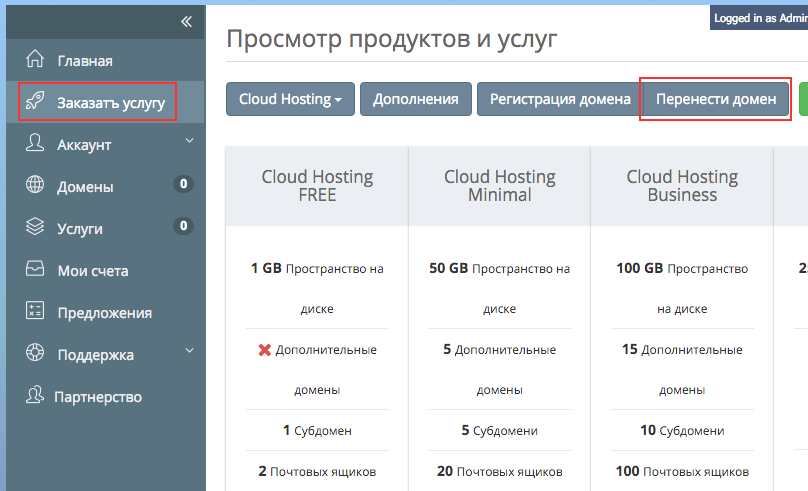Go to Партнерство in sidebar
Viewport: 808px width, 491px height.
point(99,396)
